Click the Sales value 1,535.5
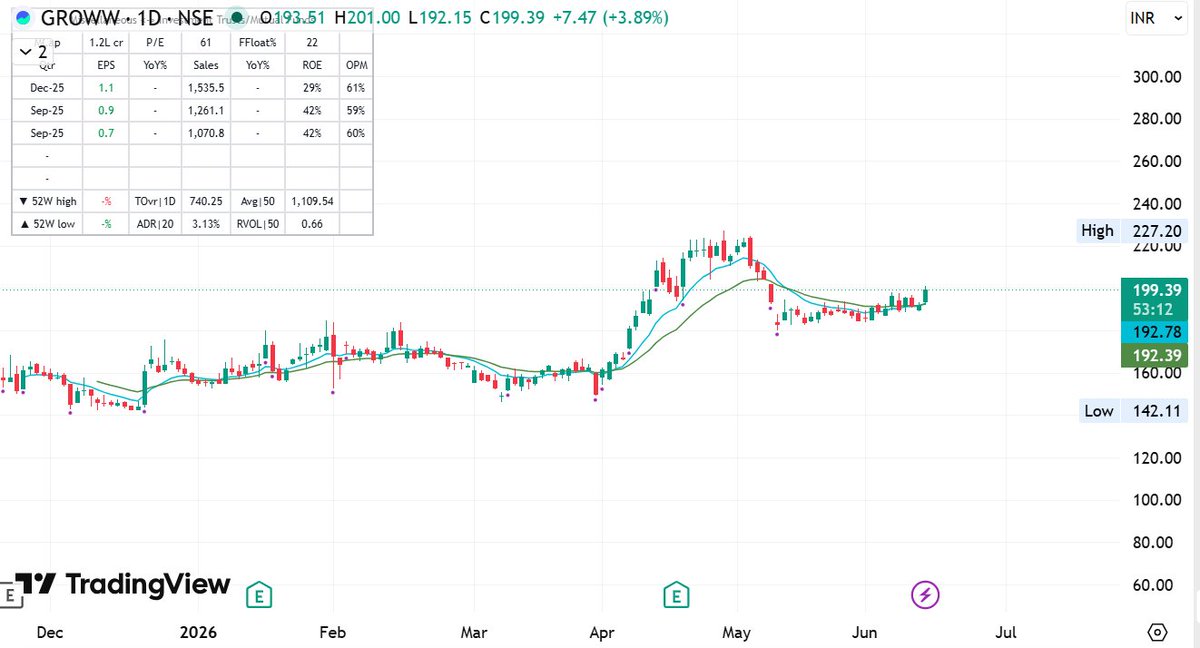The width and height of the screenshot is (1200, 648). point(206,88)
